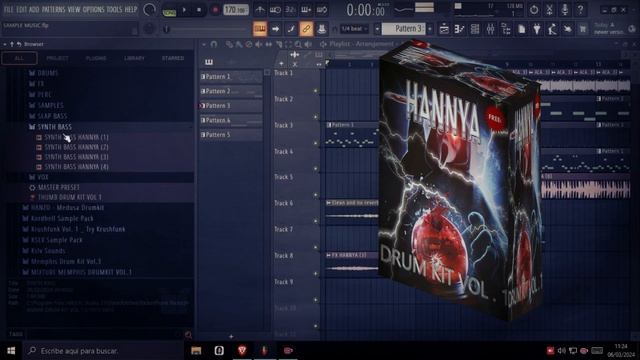
Task: Click the wait-for-input icon next to metronome
Action: (275, 10)
